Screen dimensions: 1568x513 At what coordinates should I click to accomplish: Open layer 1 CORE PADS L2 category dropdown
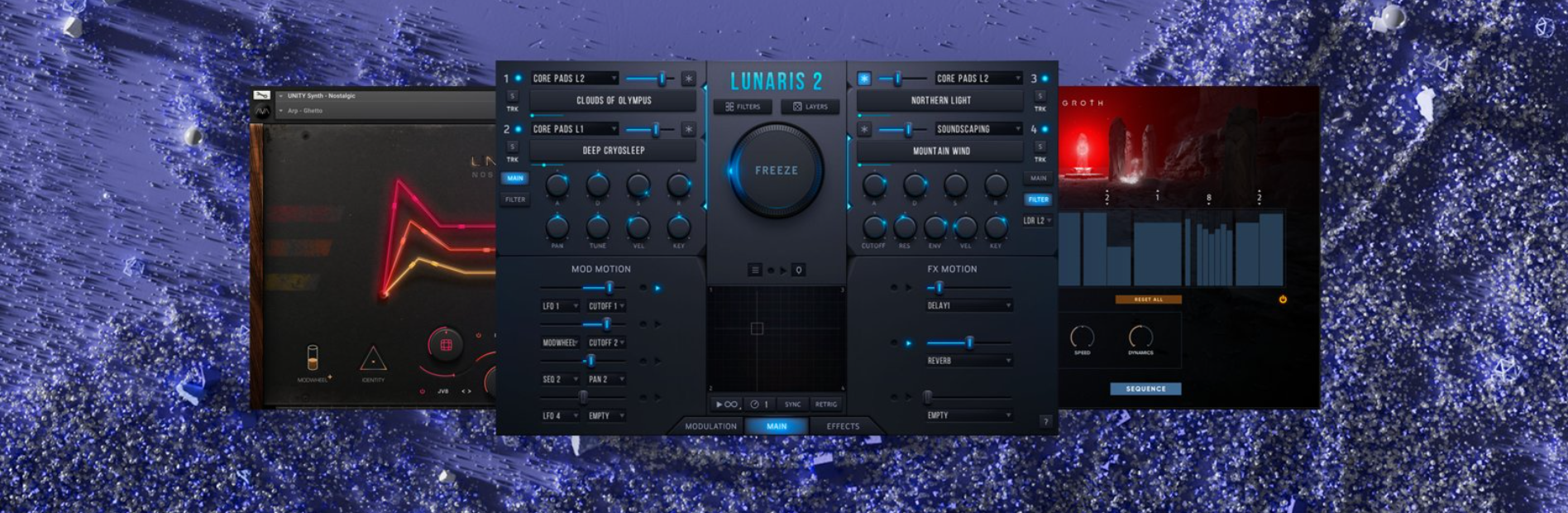575,79
